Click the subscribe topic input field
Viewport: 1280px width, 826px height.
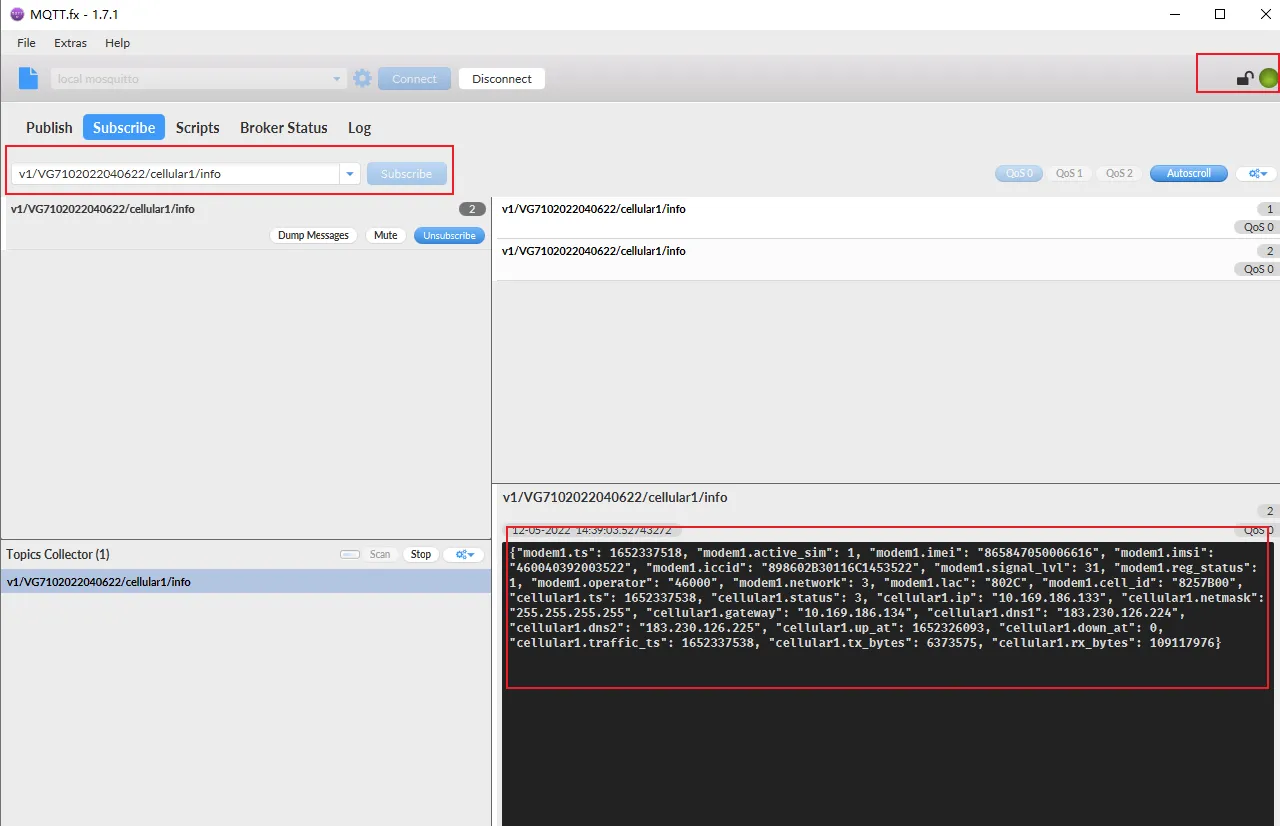tap(176, 174)
